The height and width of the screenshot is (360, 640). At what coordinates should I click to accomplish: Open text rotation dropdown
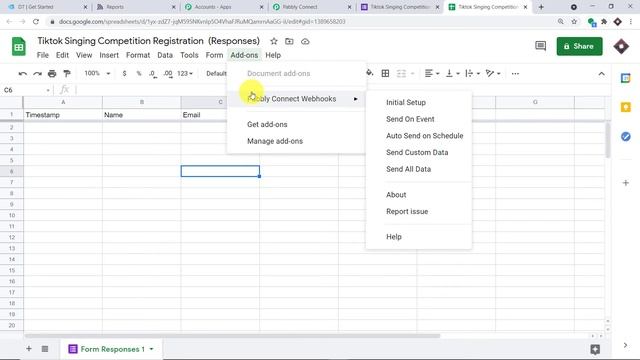(x=493, y=73)
